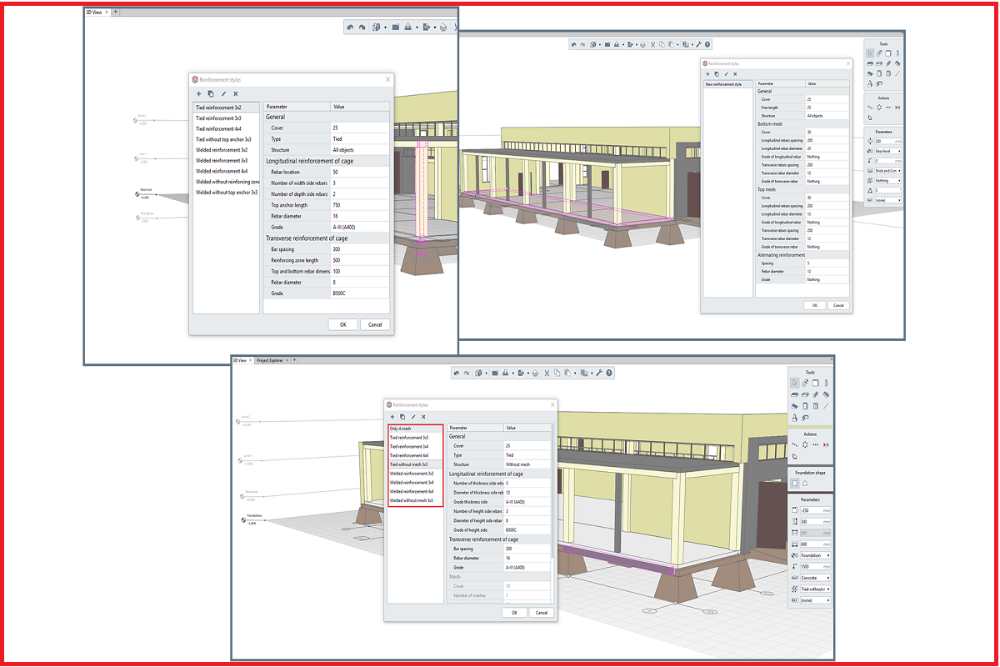Viewport: 1000px width, 667px height.
Task: Open the 'Base level' parameter dropdown
Action: coord(888,151)
